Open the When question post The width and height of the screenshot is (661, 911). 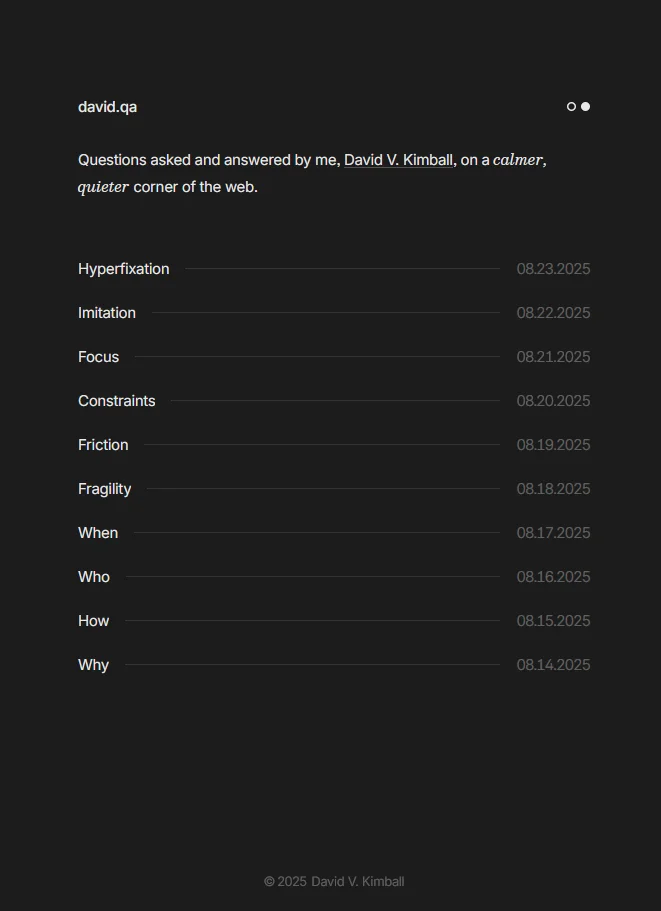(98, 533)
